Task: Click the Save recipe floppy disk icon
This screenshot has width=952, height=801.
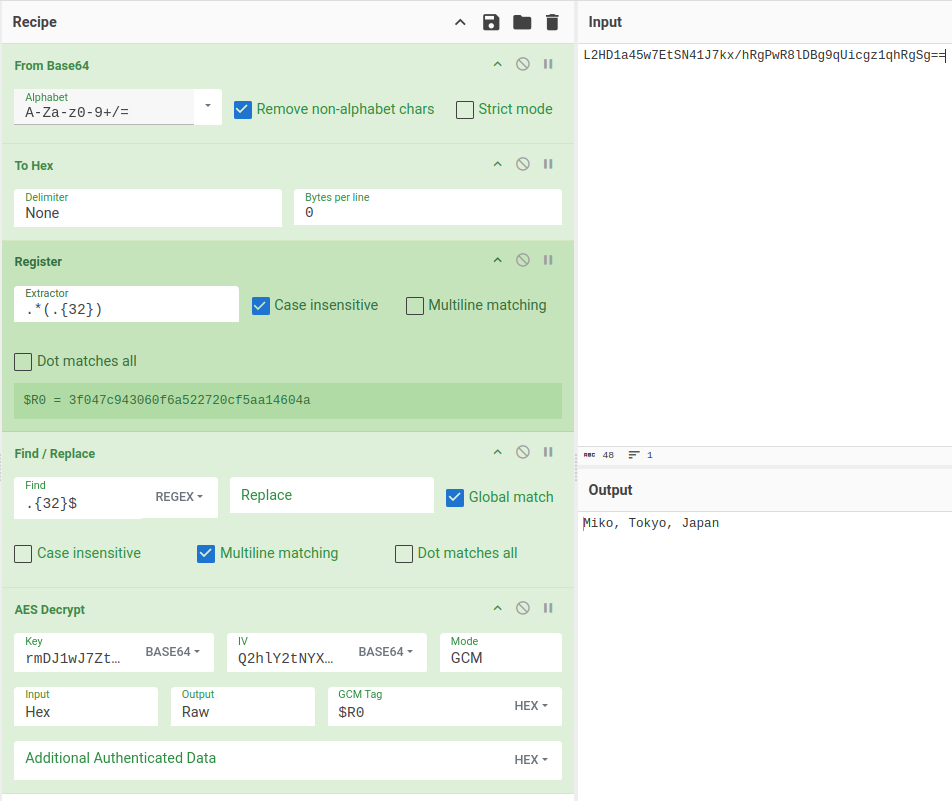Action: 491,22
